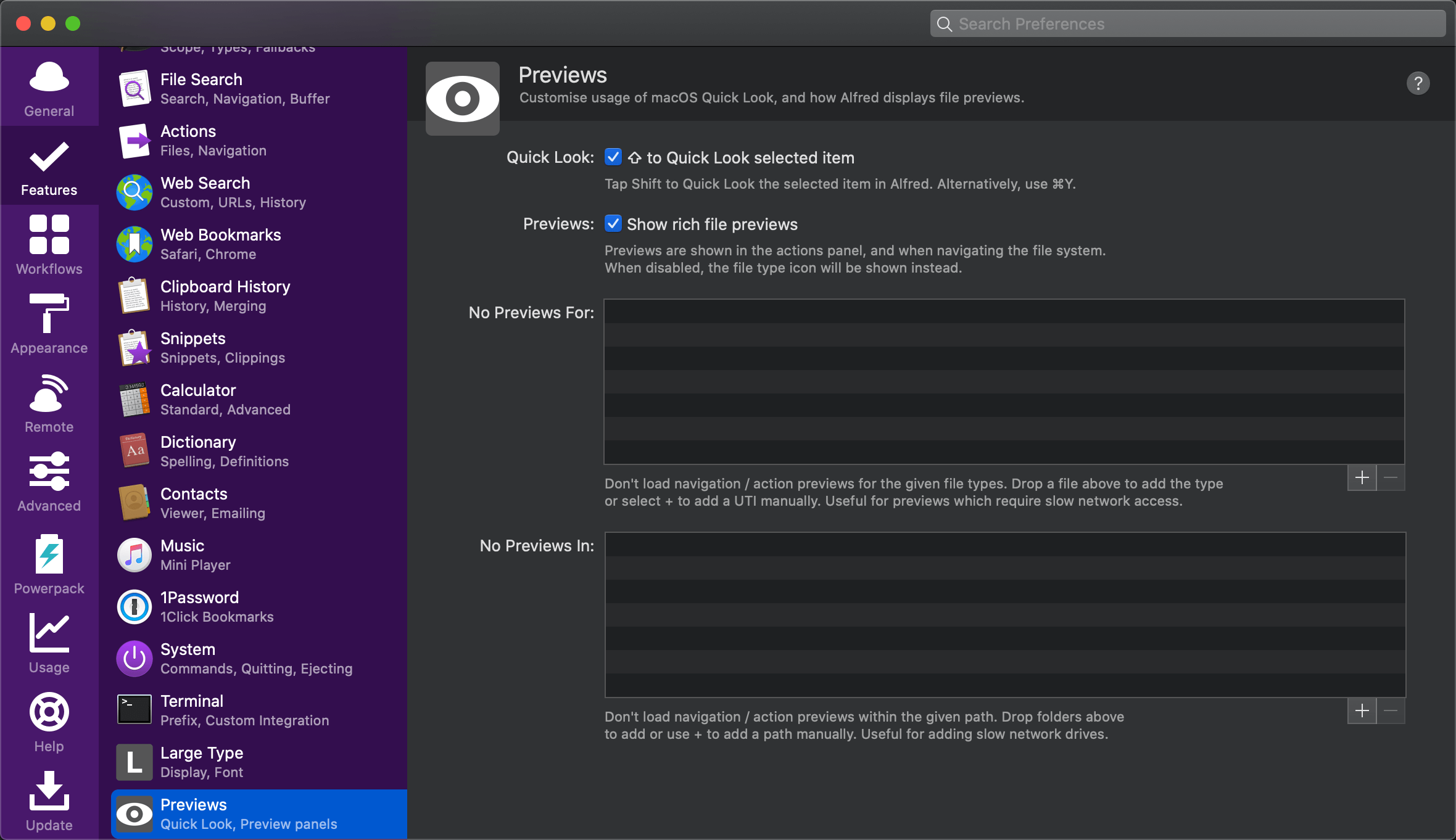Focus the Search Preferences field
The height and width of the screenshot is (840, 1456).
pos(1188,24)
